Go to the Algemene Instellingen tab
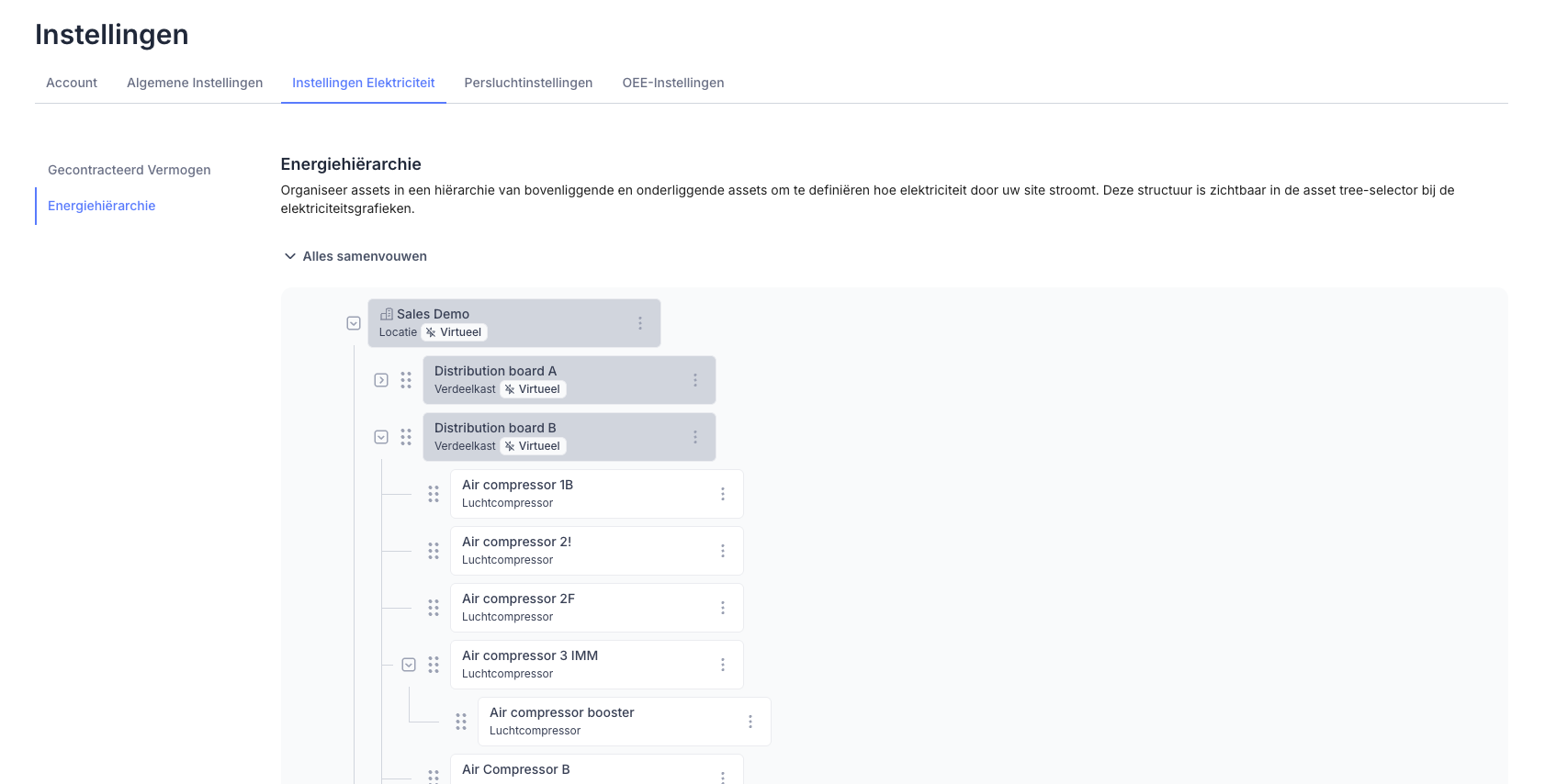This screenshot has height=784, width=1545. (x=195, y=83)
